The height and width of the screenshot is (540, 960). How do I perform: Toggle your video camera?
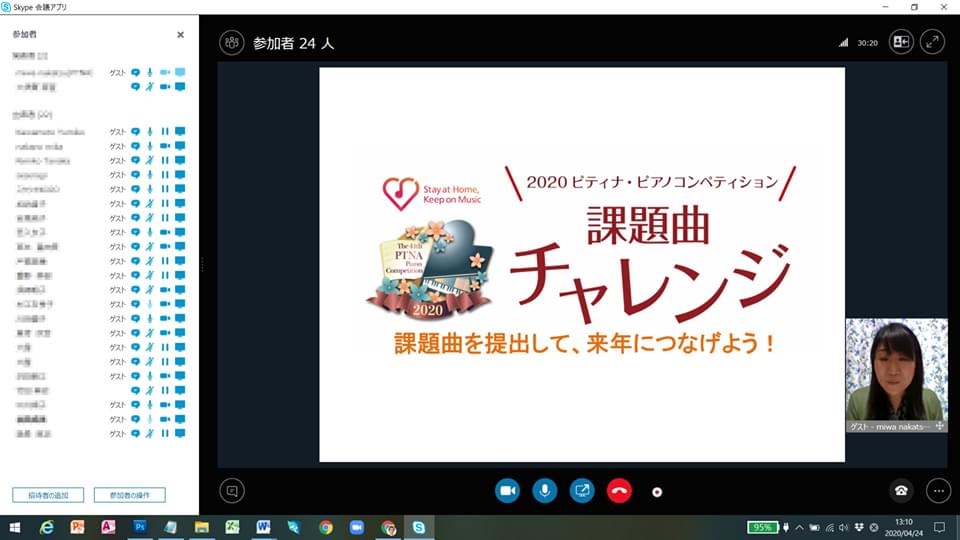(x=507, y=490)
